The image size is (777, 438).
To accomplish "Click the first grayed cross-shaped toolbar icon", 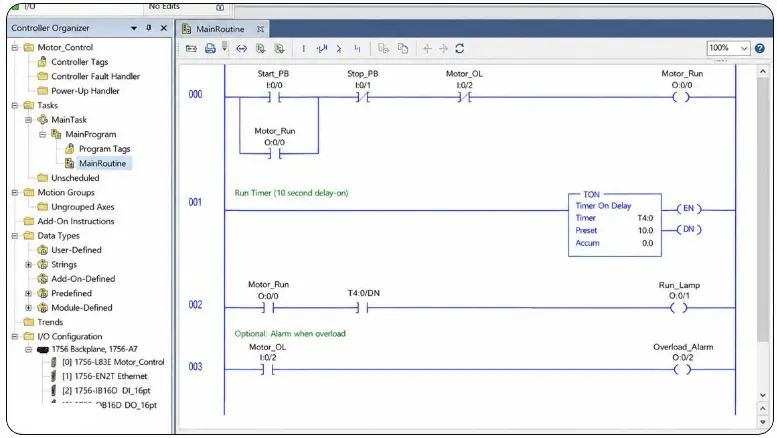I will pos(427,49).
